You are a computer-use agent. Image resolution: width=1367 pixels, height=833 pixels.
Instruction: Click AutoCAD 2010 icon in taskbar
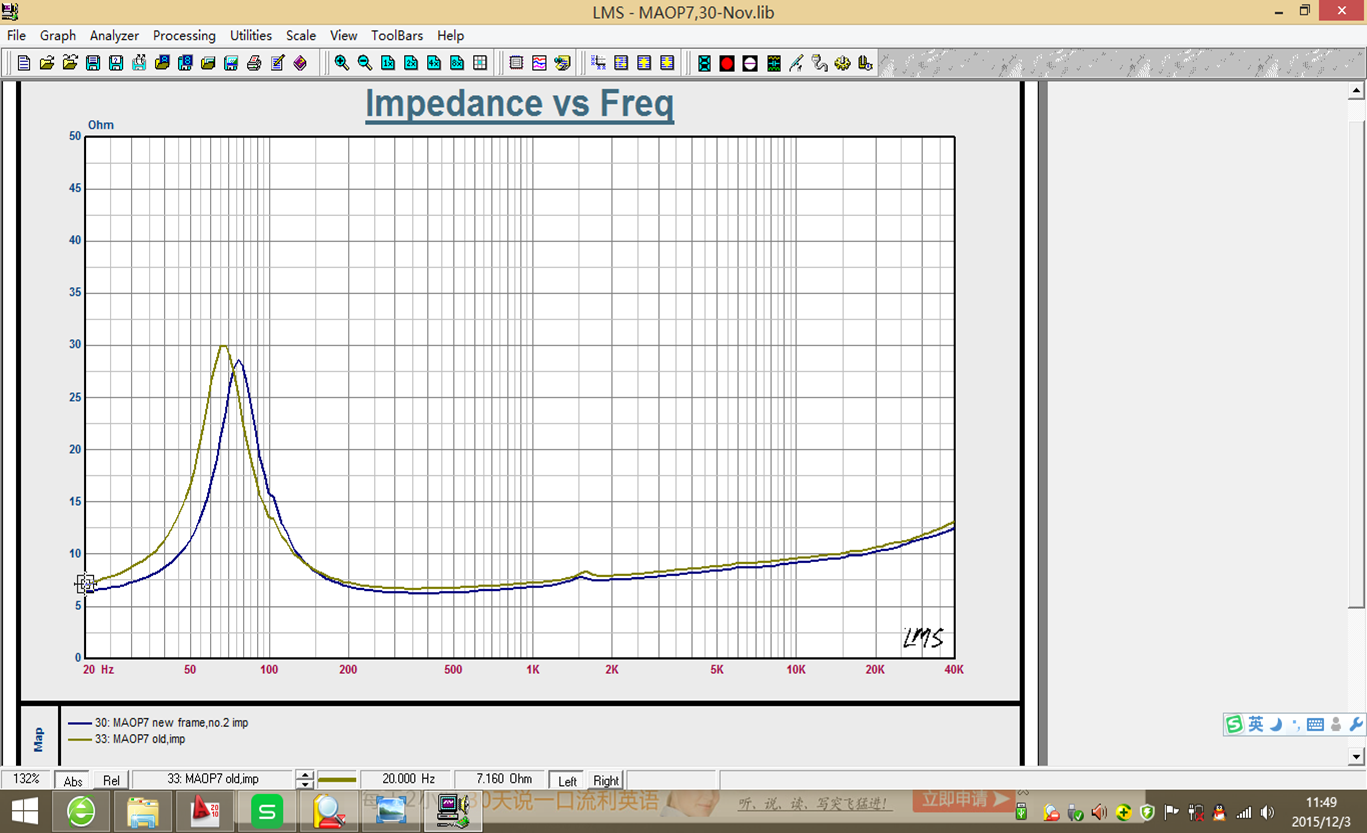click(x=205, y=811)
